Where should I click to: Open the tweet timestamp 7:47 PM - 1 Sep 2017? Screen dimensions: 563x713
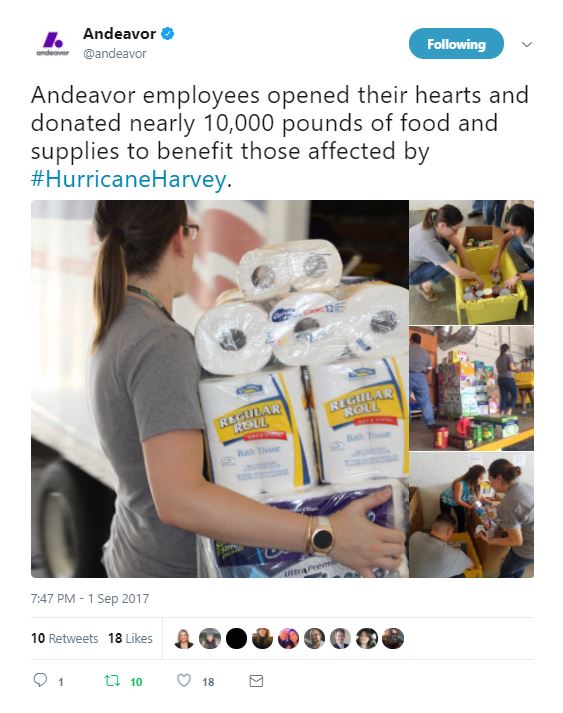pyautogui.click(x=90, y=598)
